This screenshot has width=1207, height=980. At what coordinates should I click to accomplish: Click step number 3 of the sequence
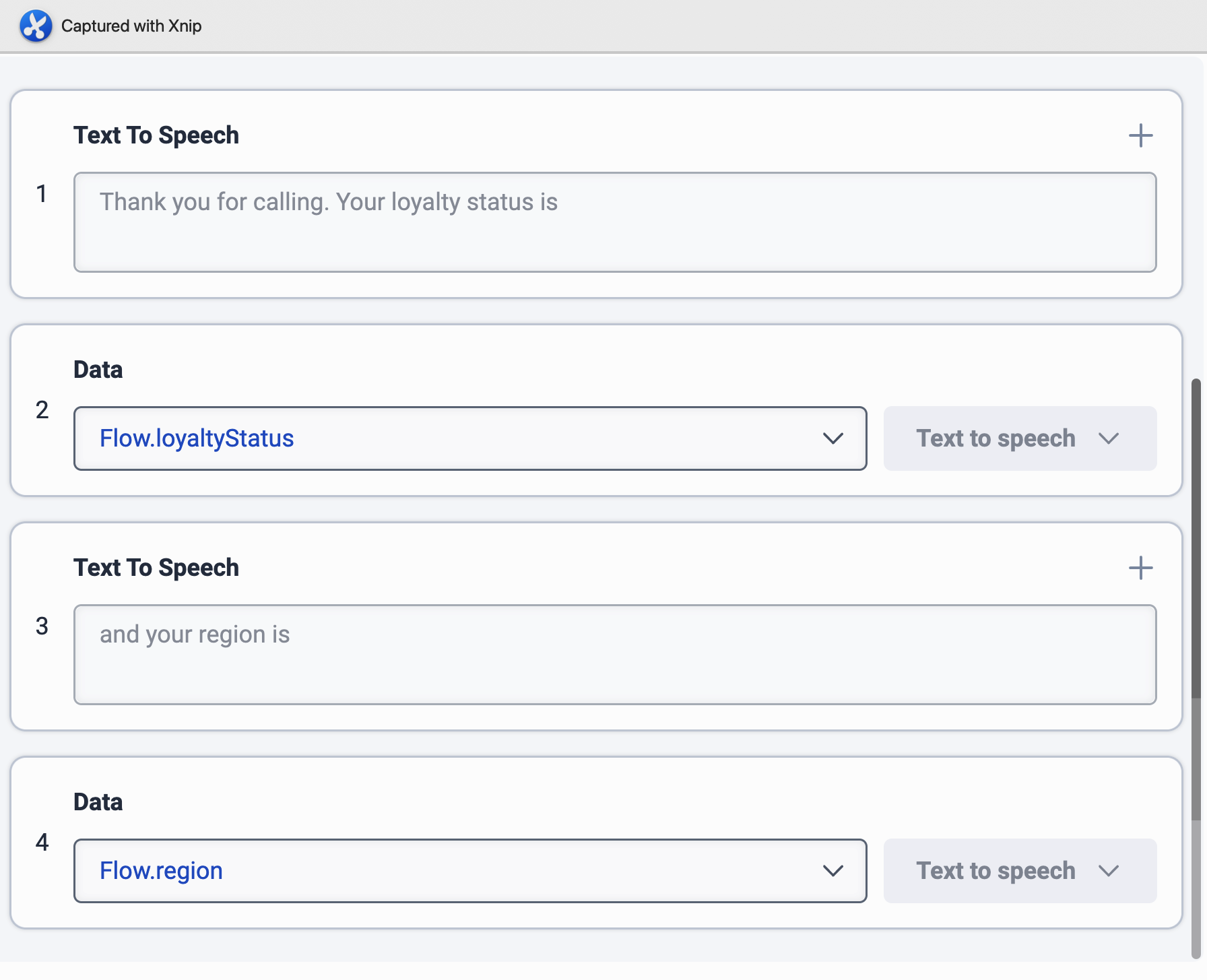tap(42, 626)
